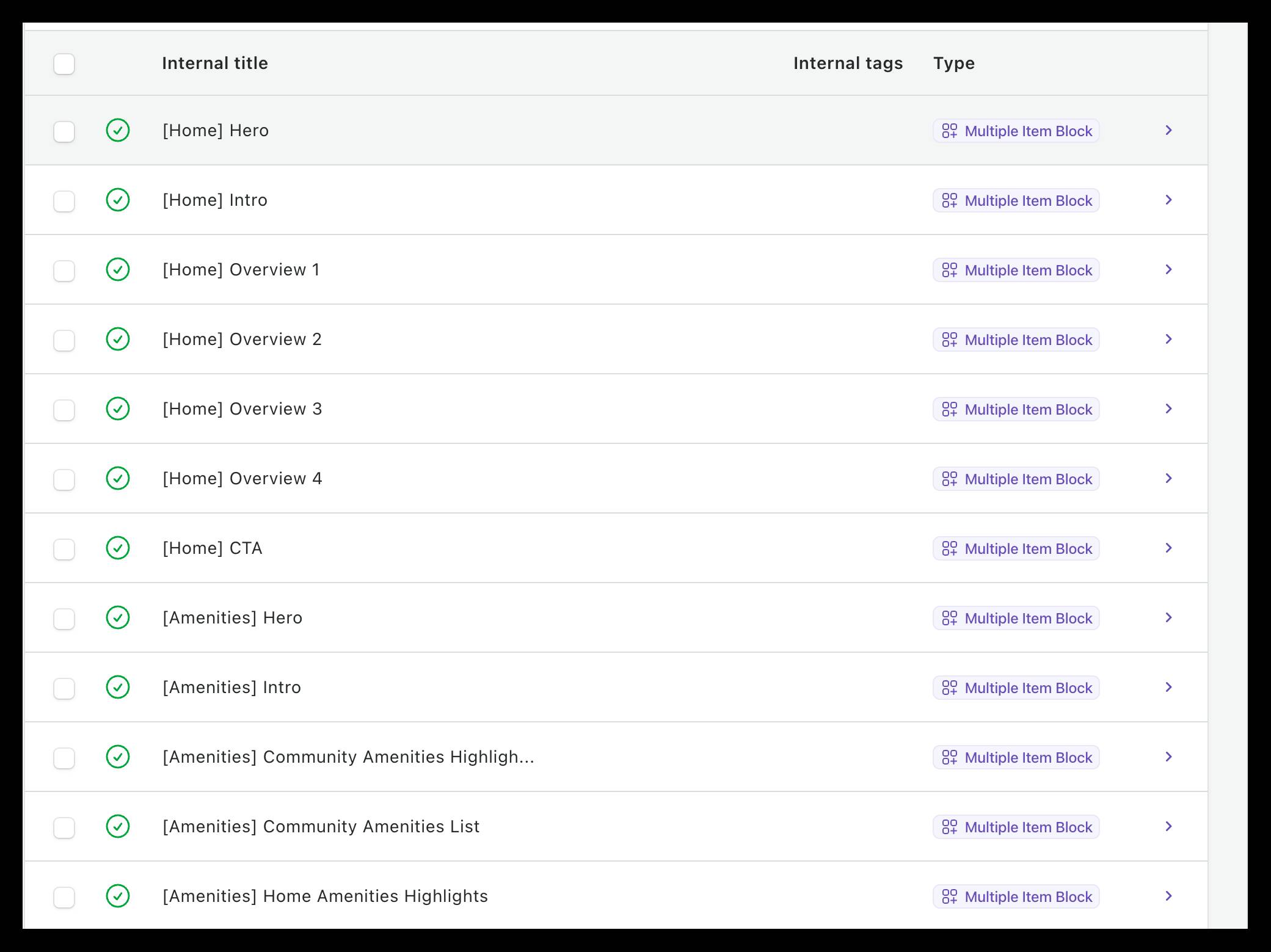
Task: Click the [Amenities] Home Amenities Highlights title
Action: pyautogui.click(x=326, y=896)
